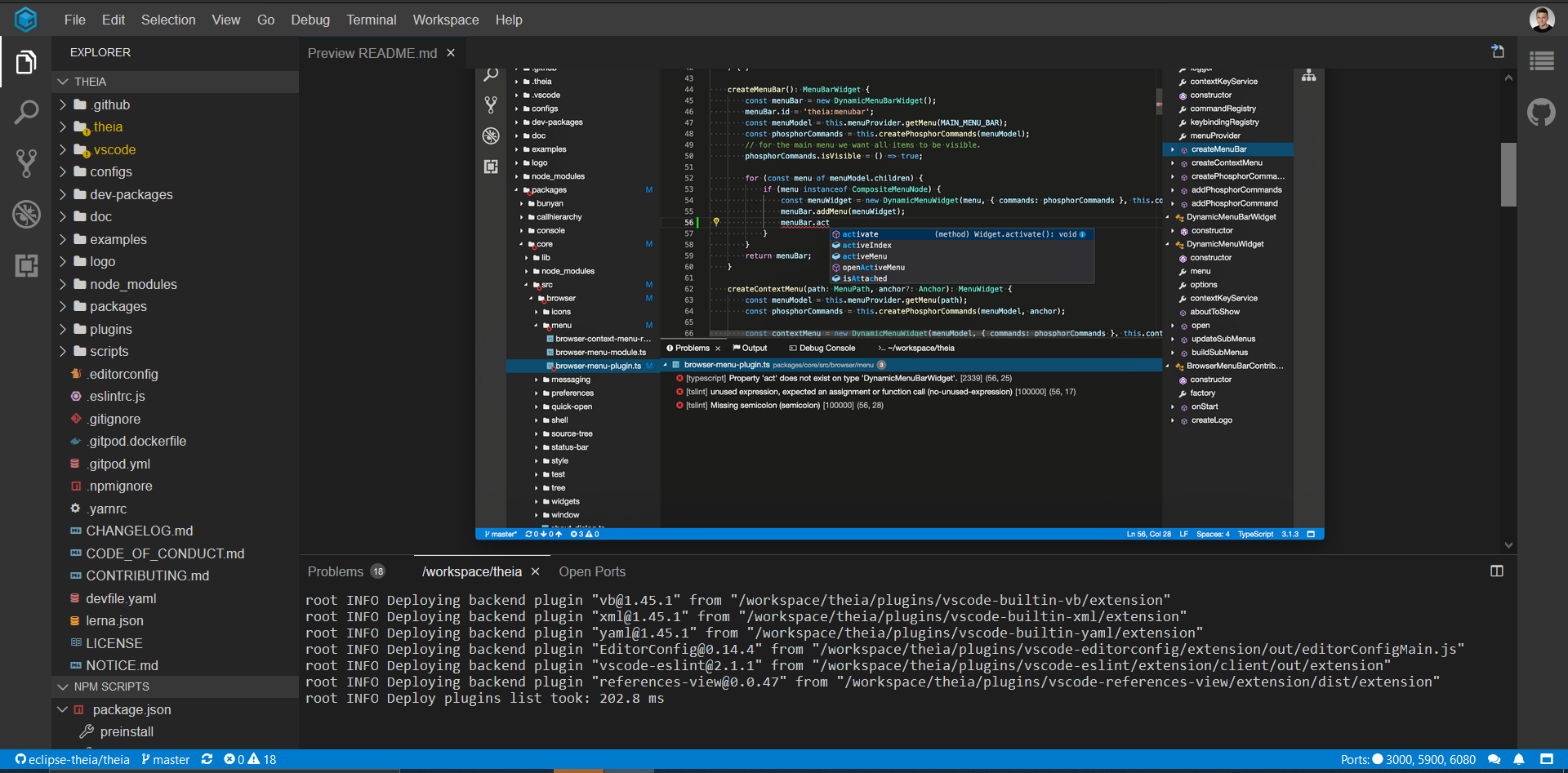The width and height of the screenshot is (1568, 773).
Task: Click the synchronize changes icon in status bar
Action: click(207, 759)
